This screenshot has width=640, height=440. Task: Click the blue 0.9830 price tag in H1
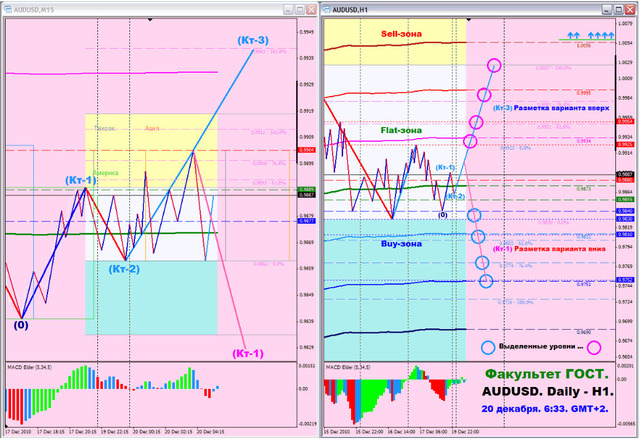coord(625,219)
